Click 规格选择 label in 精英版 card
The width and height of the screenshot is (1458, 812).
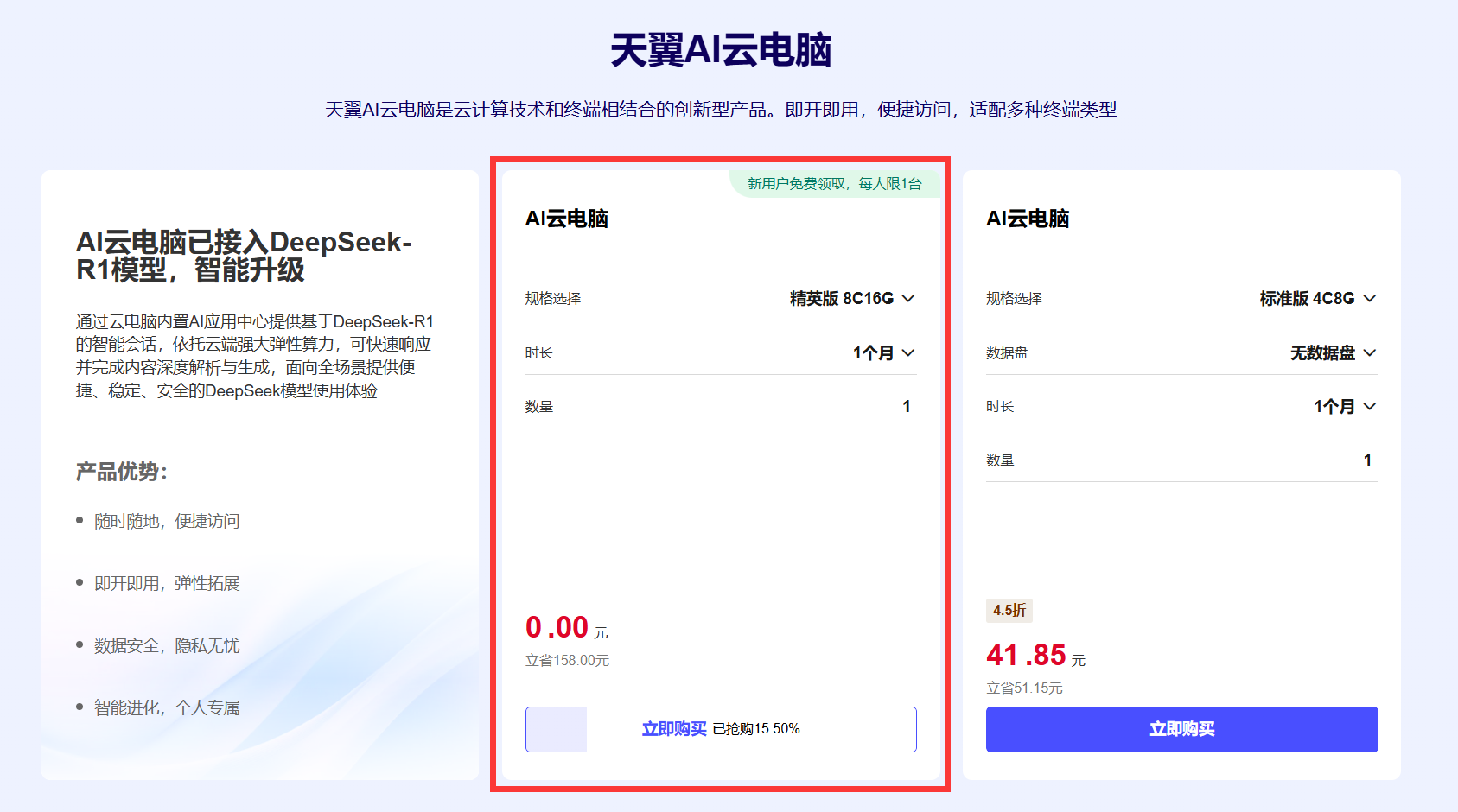(x=553, y=298)
